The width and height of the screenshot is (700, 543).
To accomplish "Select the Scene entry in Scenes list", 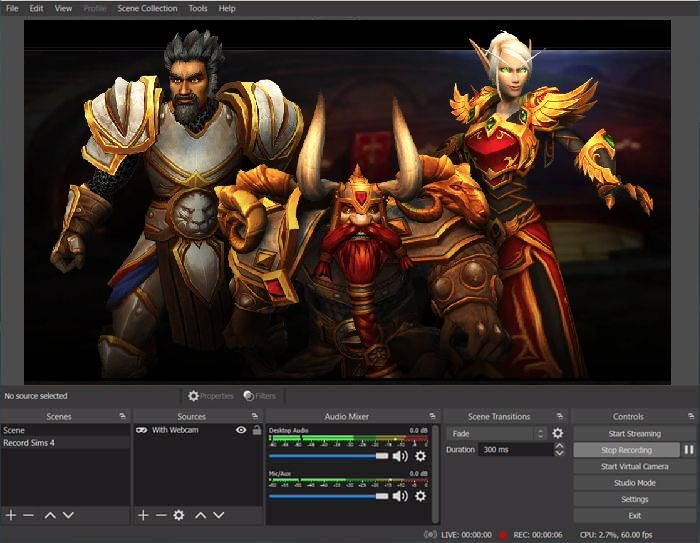I will point(65,430).
